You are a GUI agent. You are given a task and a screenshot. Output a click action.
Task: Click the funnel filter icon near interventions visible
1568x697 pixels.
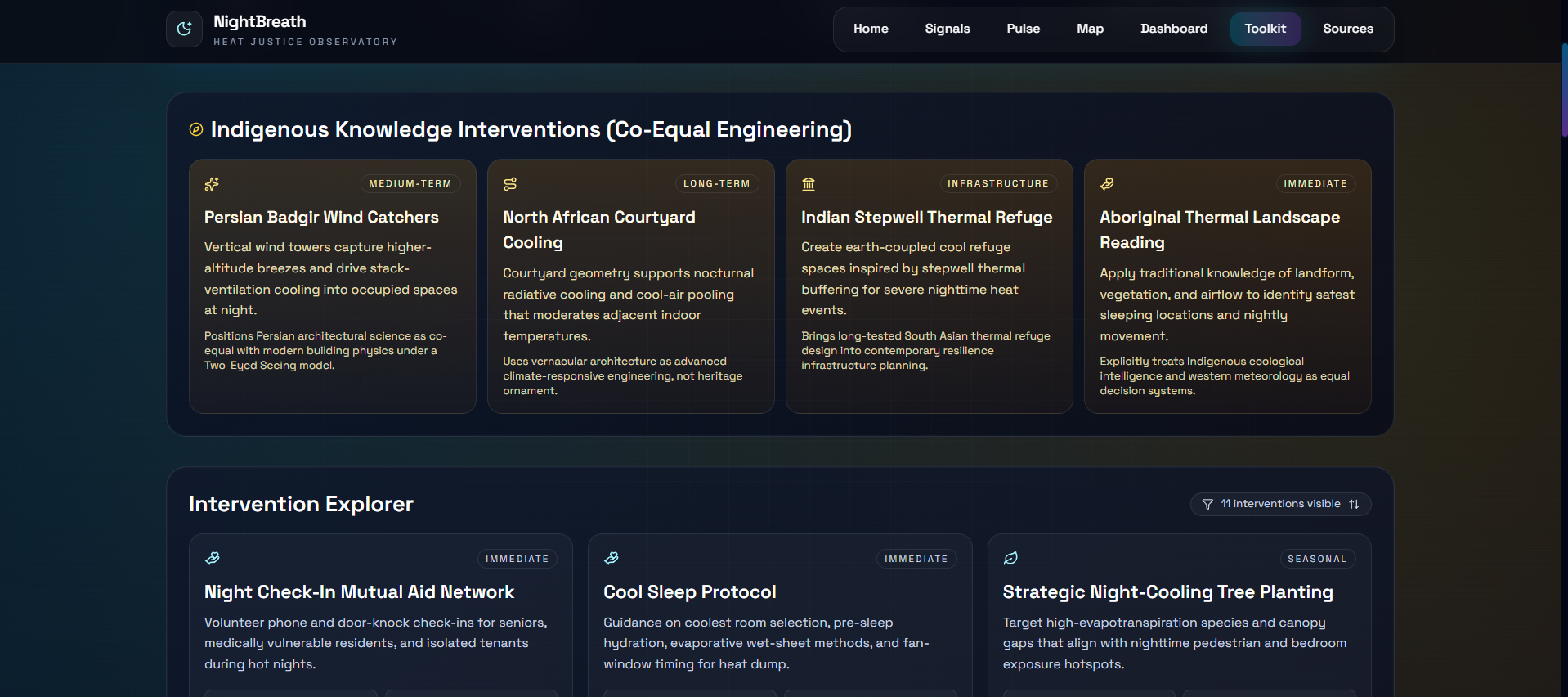(x=1207, y=505)
